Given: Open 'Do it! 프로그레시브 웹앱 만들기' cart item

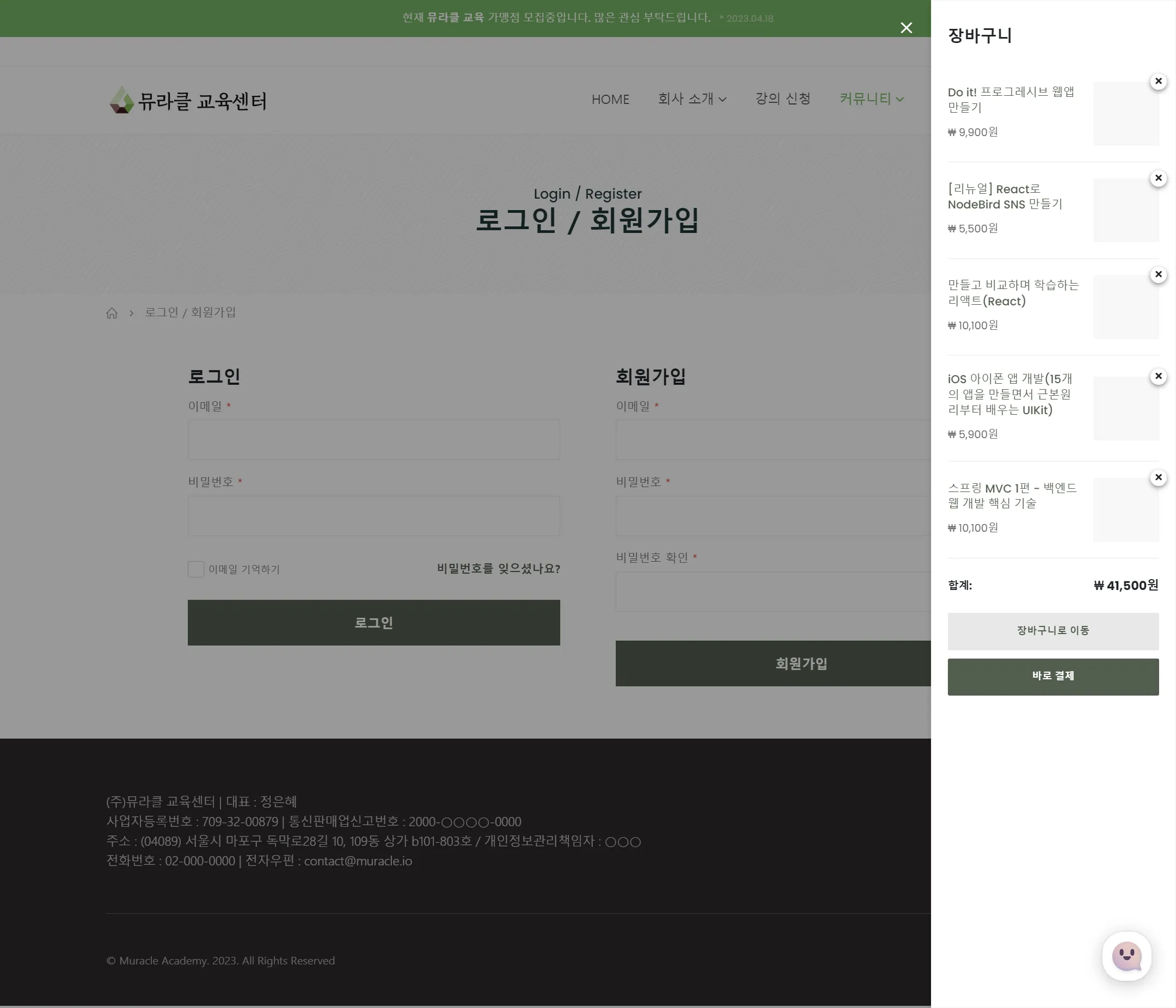Looking at the screenshot, I should [x=1011, y=99].
